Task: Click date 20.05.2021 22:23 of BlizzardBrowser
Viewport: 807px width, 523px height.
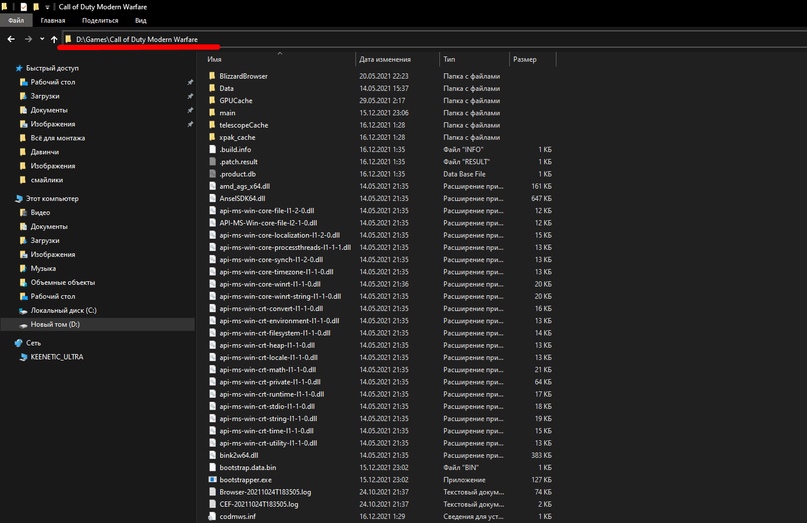Action: [384, 76]
